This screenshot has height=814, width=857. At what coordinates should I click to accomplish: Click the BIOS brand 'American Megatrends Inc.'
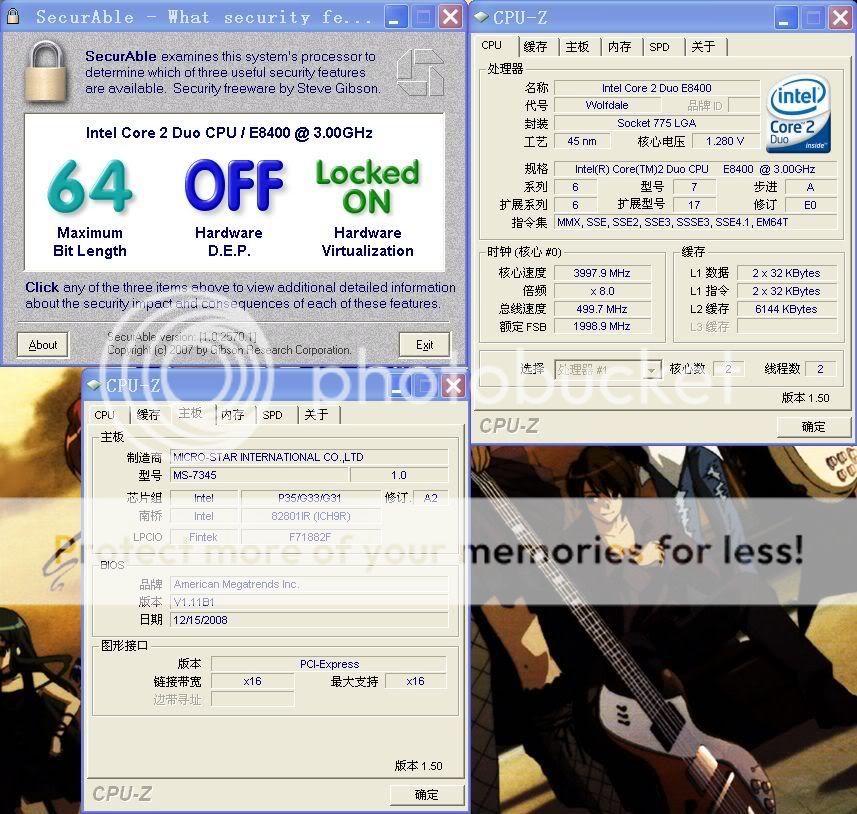(x=309, y=584)
